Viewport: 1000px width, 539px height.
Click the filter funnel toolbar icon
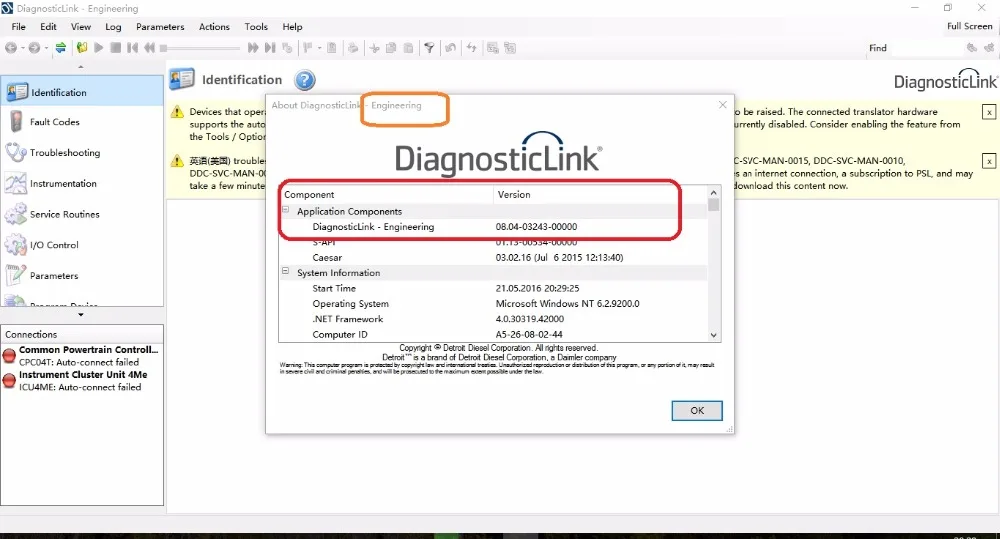(x=429, y=48)
